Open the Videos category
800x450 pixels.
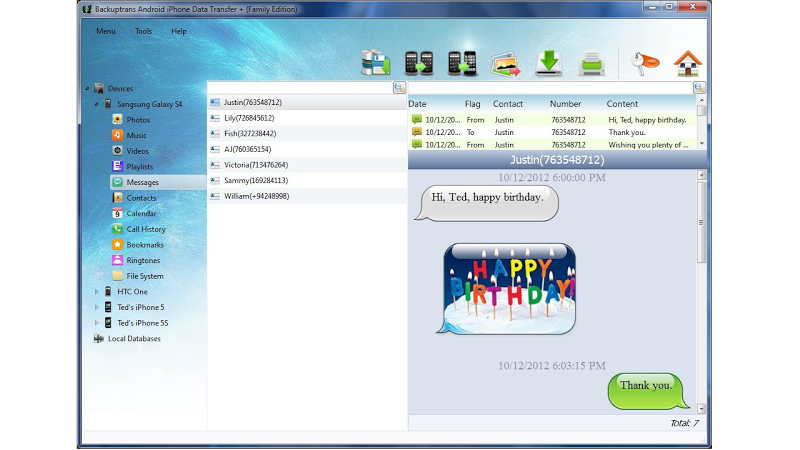click(x=137, y=151)
